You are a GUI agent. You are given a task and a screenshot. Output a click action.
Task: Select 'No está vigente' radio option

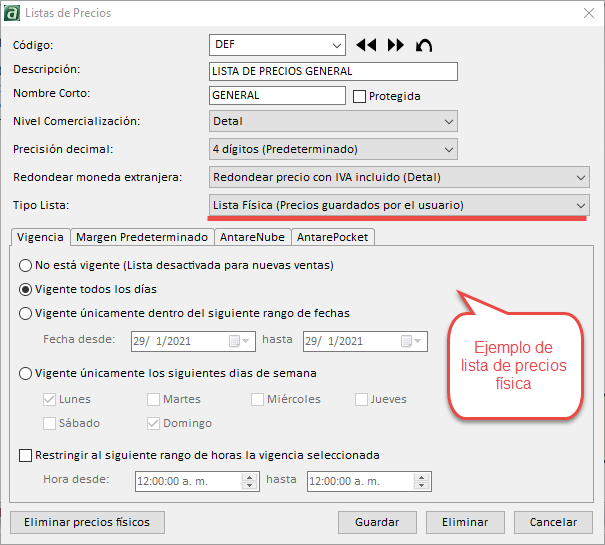(27, 266)
